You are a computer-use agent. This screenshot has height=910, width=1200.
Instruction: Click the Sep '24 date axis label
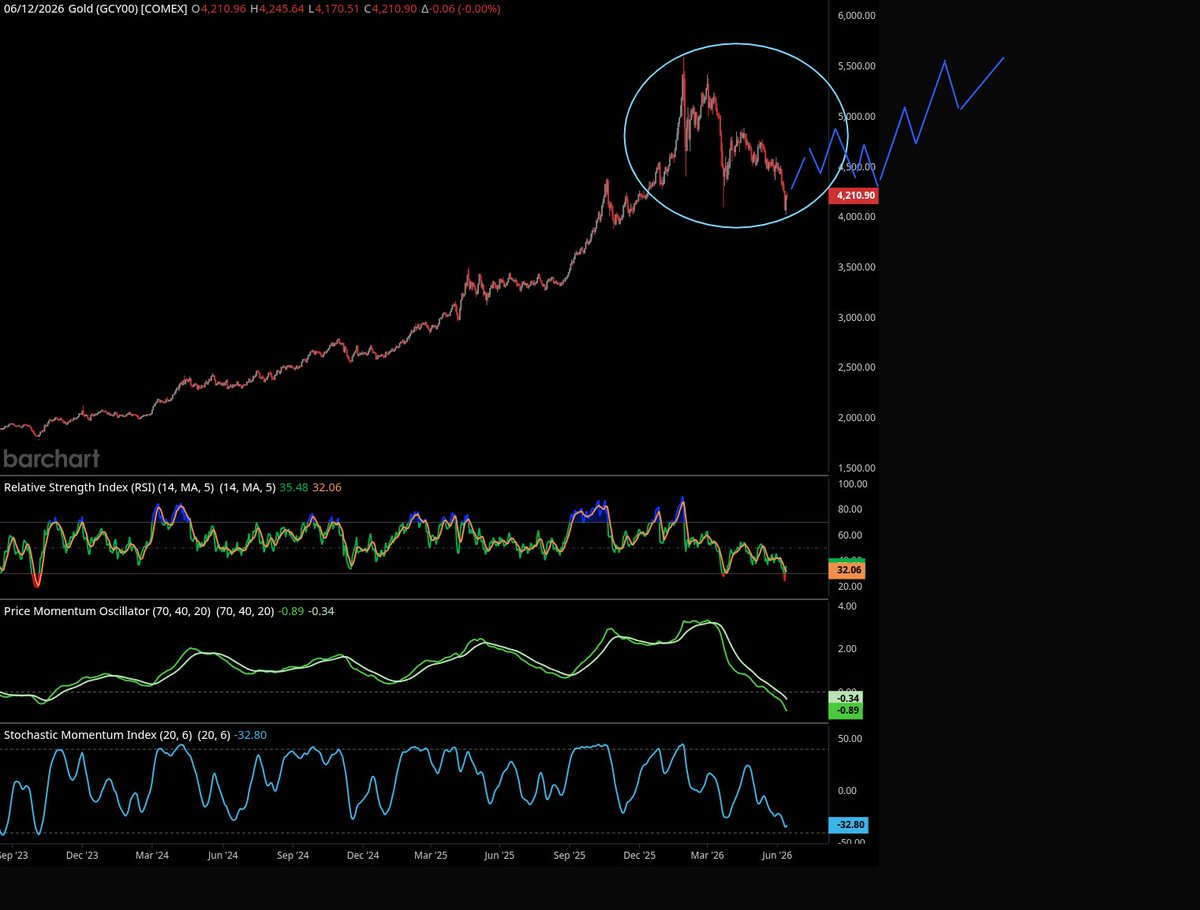(x=291, y=856)
